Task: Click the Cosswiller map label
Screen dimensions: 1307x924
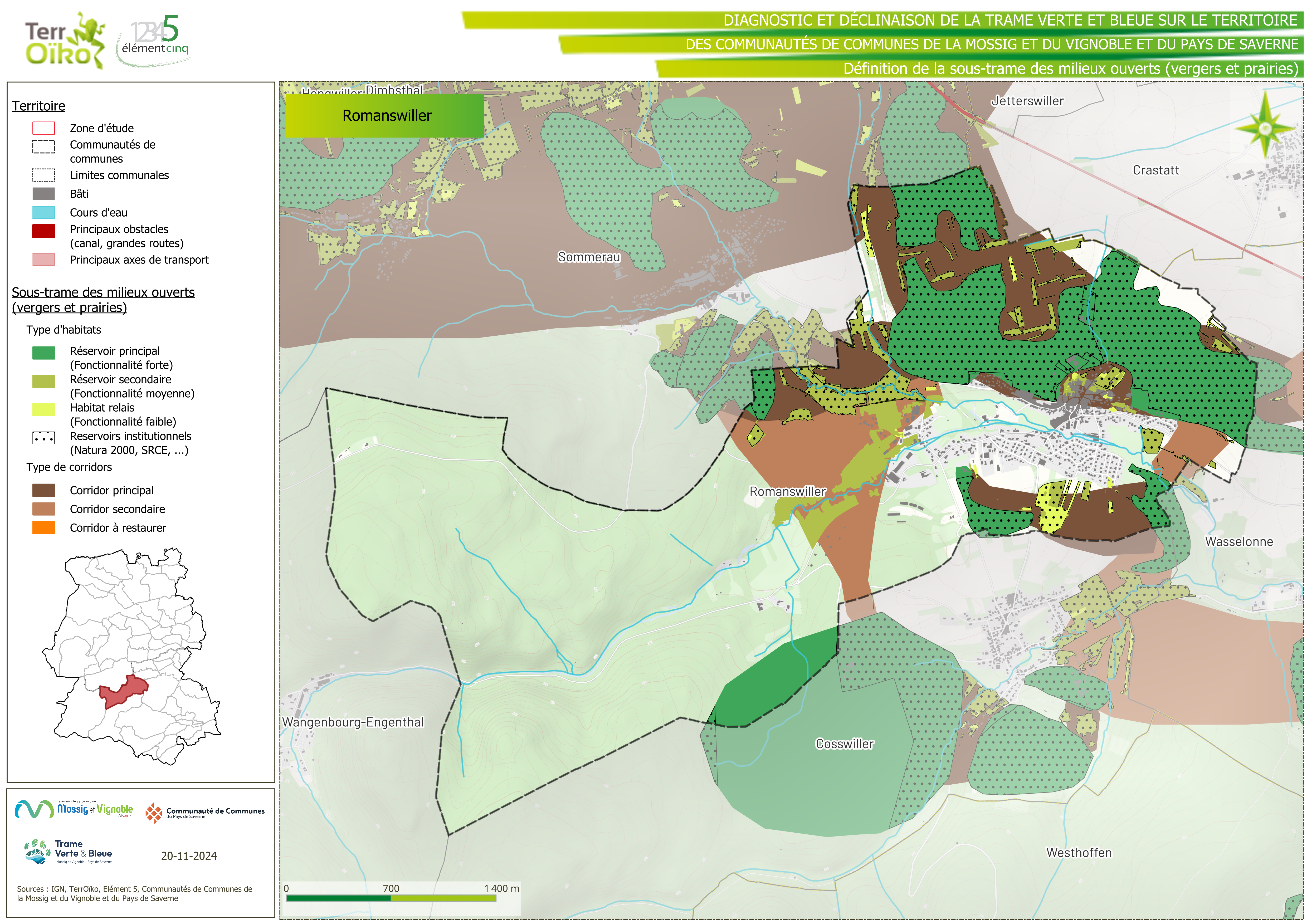Action: coord(844,744)
